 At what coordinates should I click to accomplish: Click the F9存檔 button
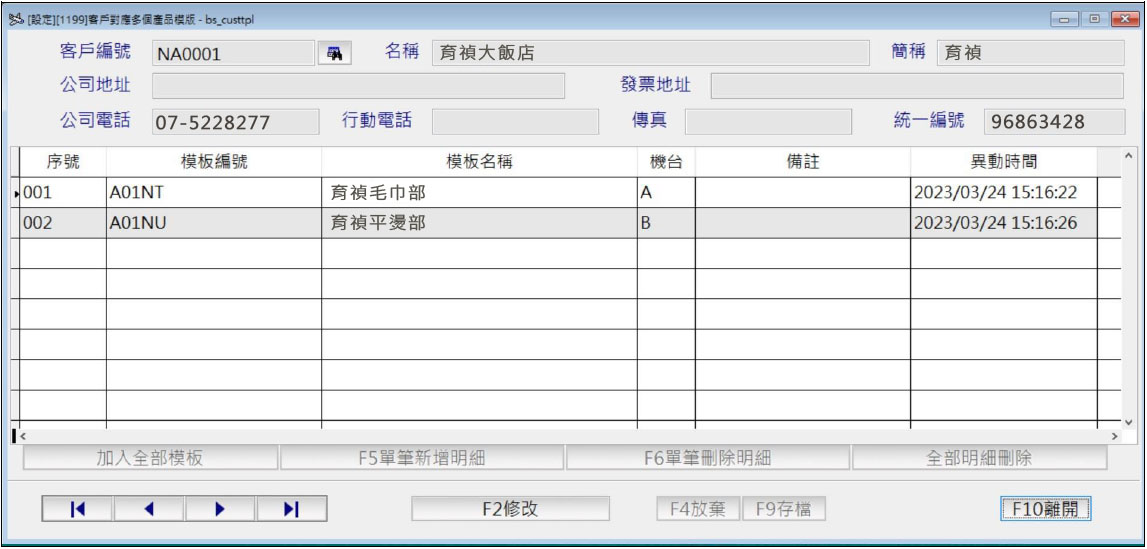[x=785, y=509]
